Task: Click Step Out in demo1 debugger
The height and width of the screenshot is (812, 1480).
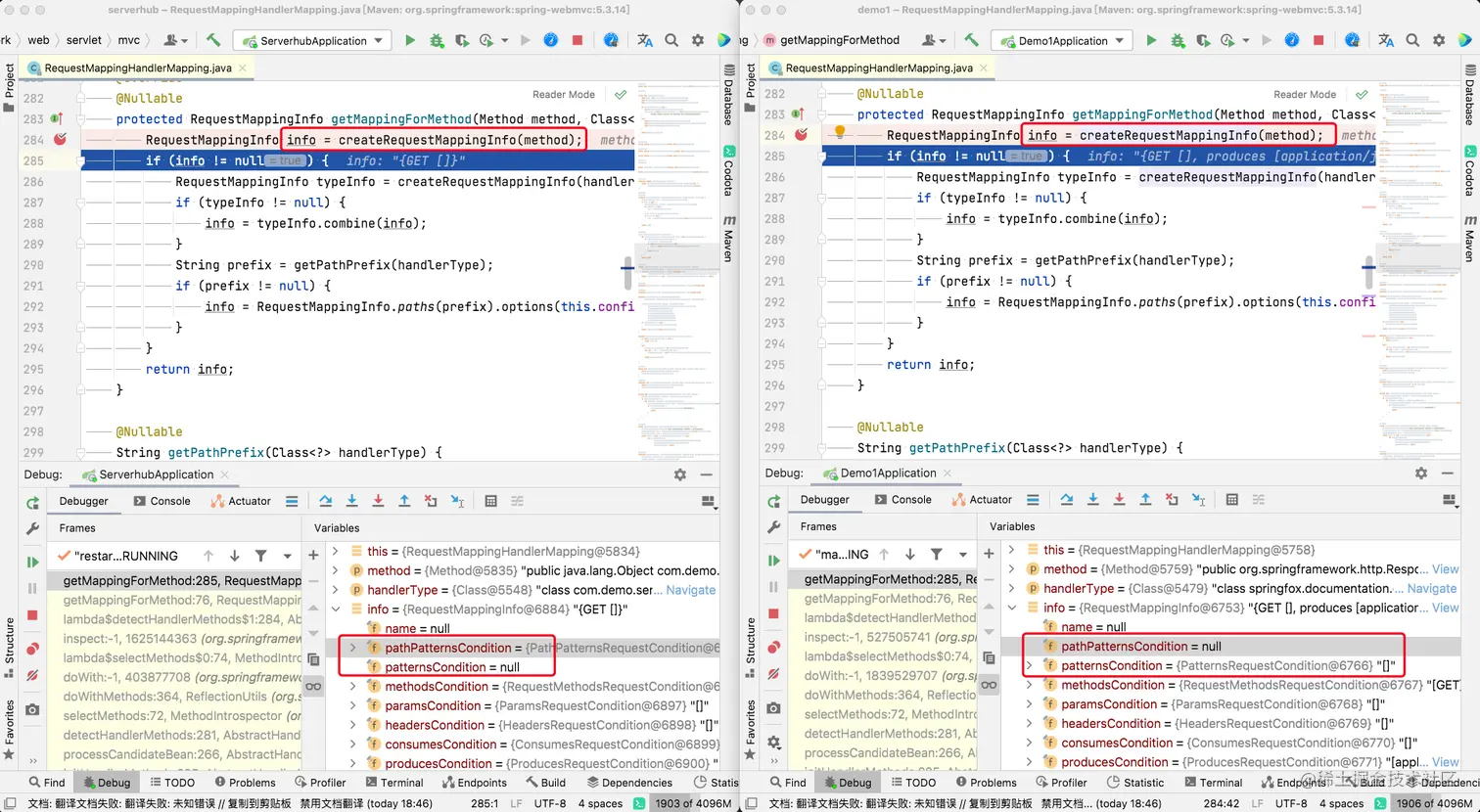Action: click(x=1145, y=500)
